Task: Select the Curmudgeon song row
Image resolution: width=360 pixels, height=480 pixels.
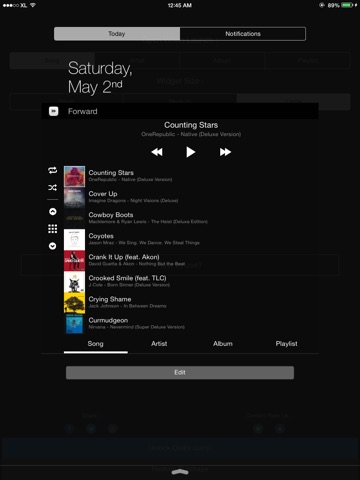Action: click(x=190, y=324)
